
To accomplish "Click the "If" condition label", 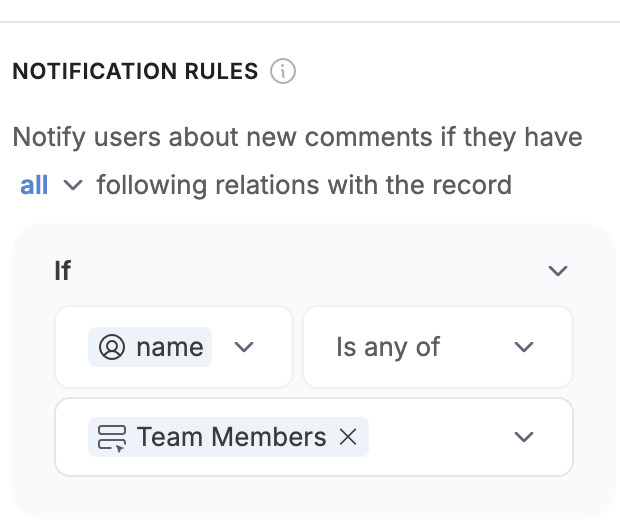I will (x=63, y=271).
